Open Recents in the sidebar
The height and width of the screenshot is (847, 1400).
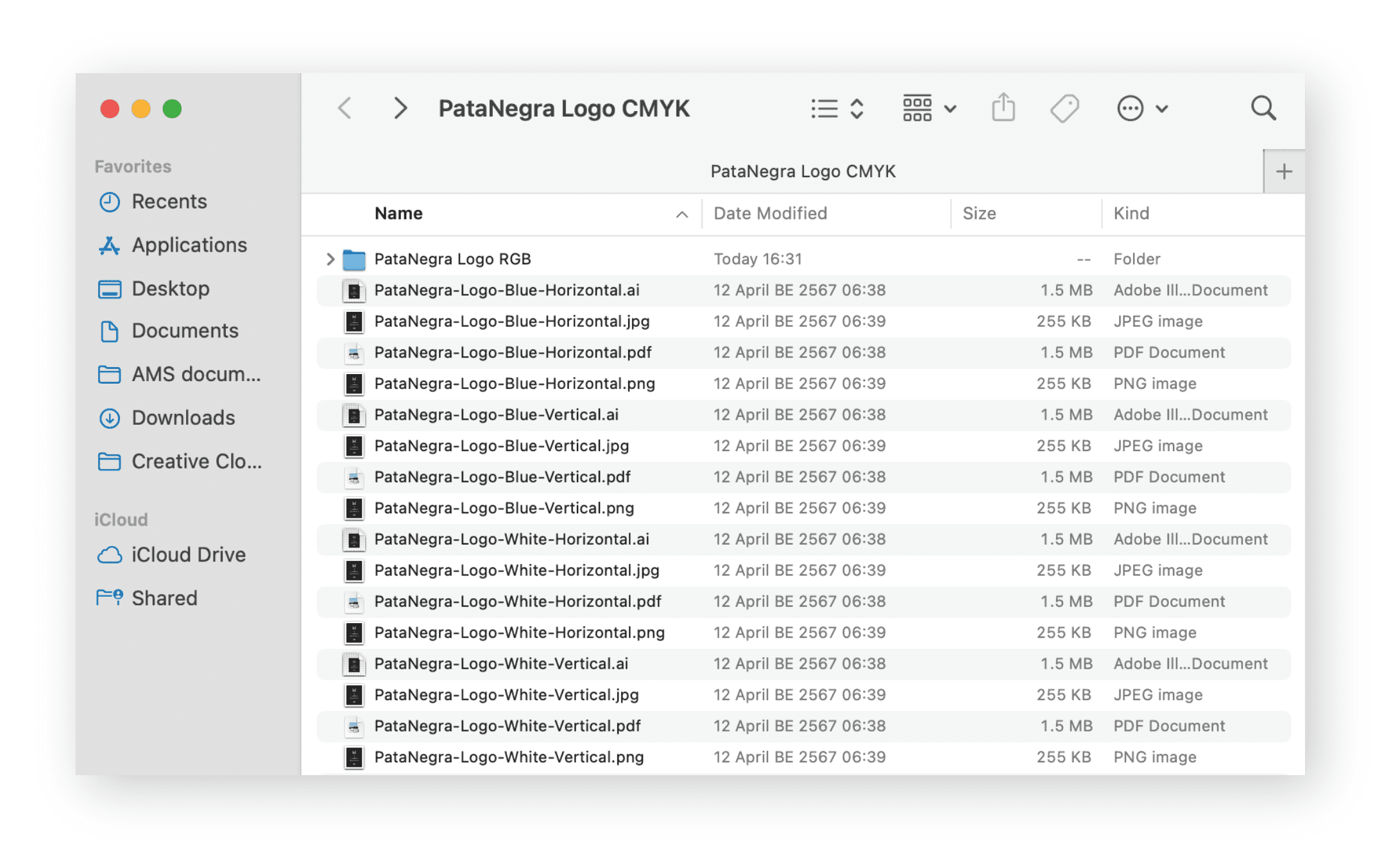pos(169,201)
